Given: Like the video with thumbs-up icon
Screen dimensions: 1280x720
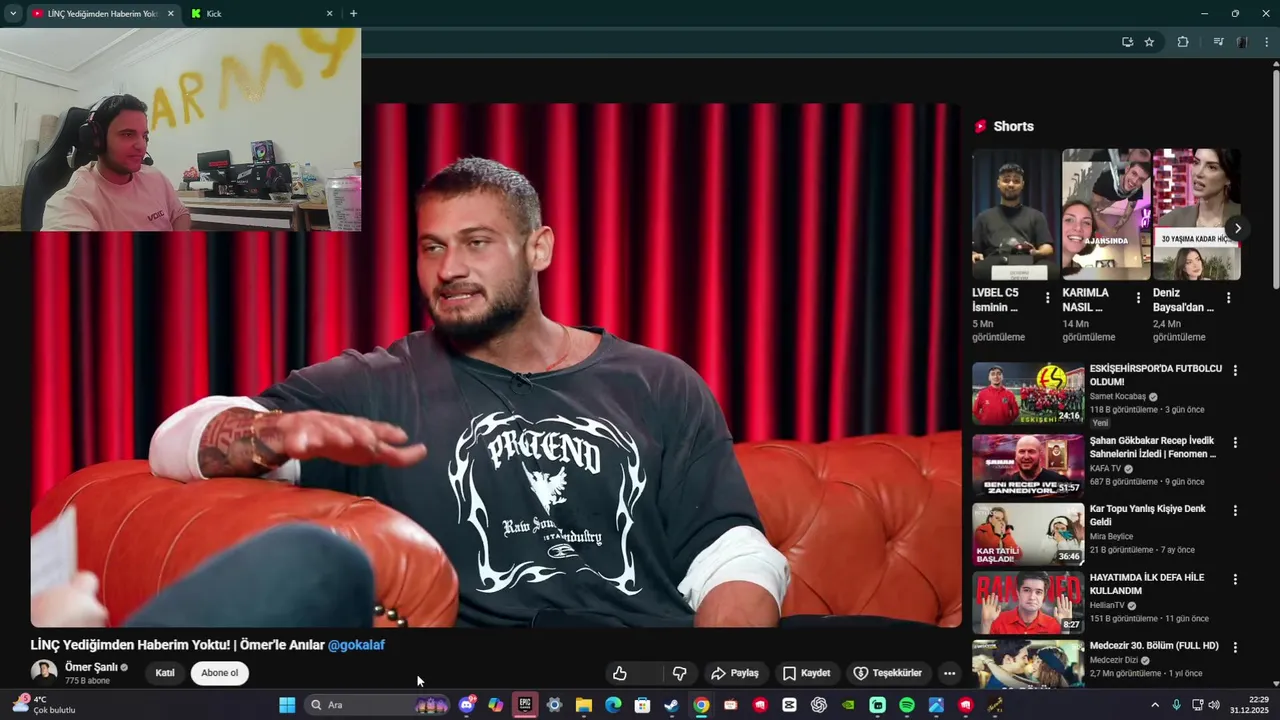Looking at the screenshot, I should pyautogui.click(x=620, y=673).
